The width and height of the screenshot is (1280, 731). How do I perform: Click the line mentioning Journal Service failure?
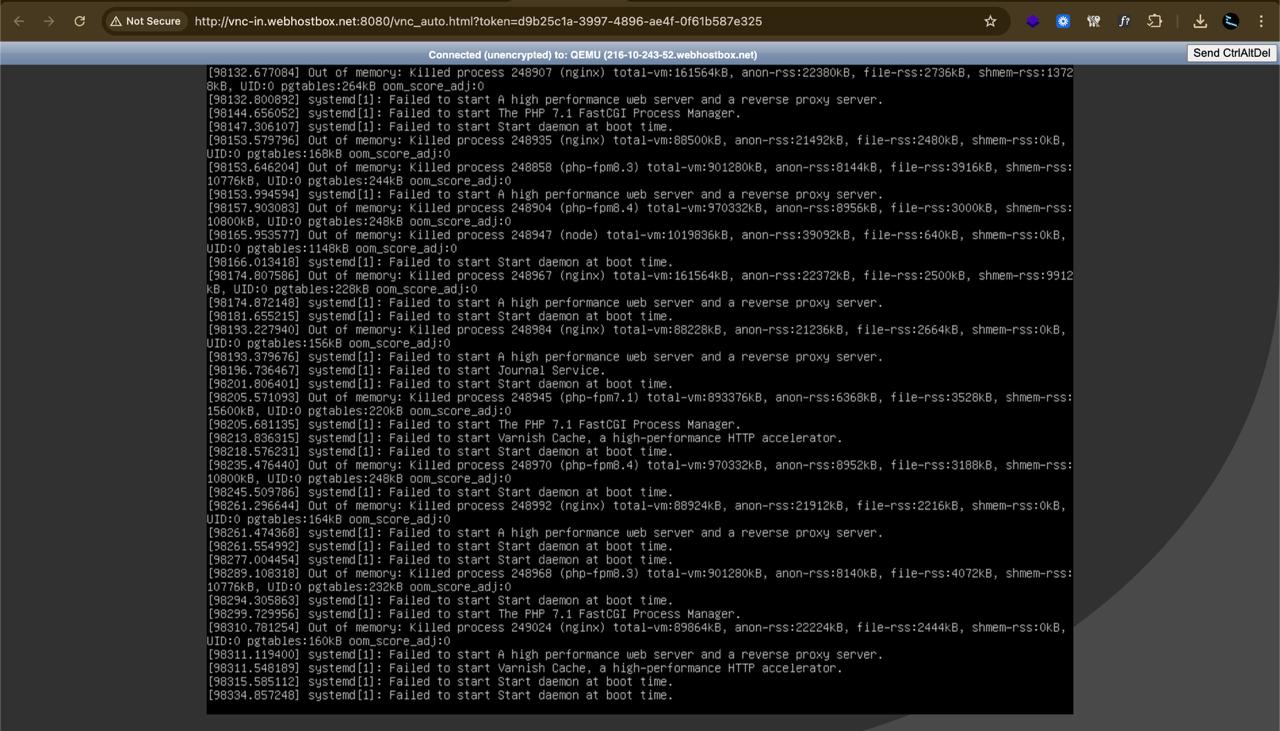click(x=406, y=370)
